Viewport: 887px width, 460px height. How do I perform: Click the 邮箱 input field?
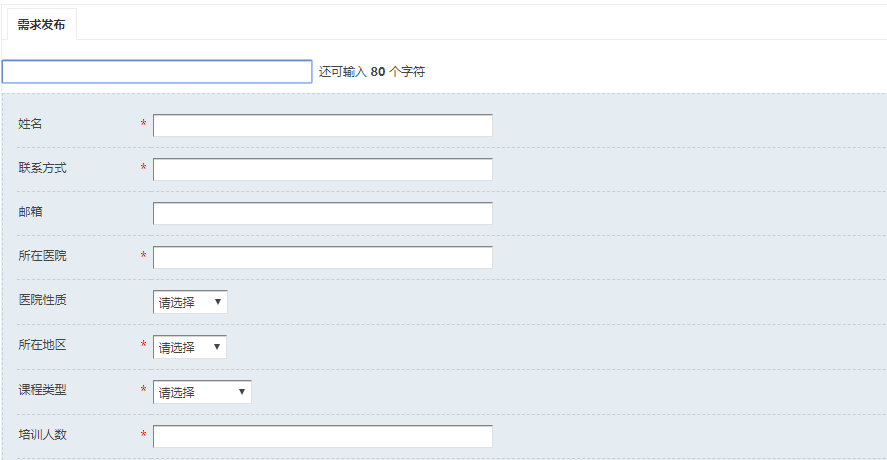(322, 213)
